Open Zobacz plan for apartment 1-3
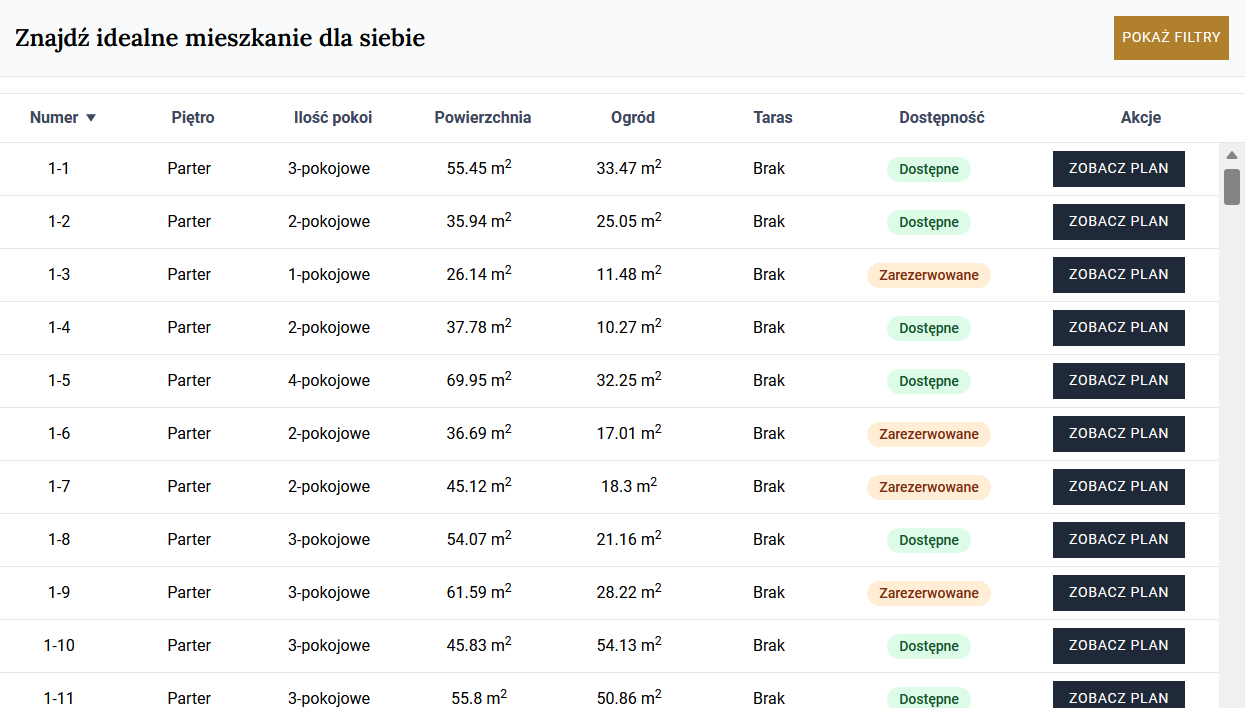This screenshot has width=1245, height=708. pyautogui.click(x=1118, y=275)
